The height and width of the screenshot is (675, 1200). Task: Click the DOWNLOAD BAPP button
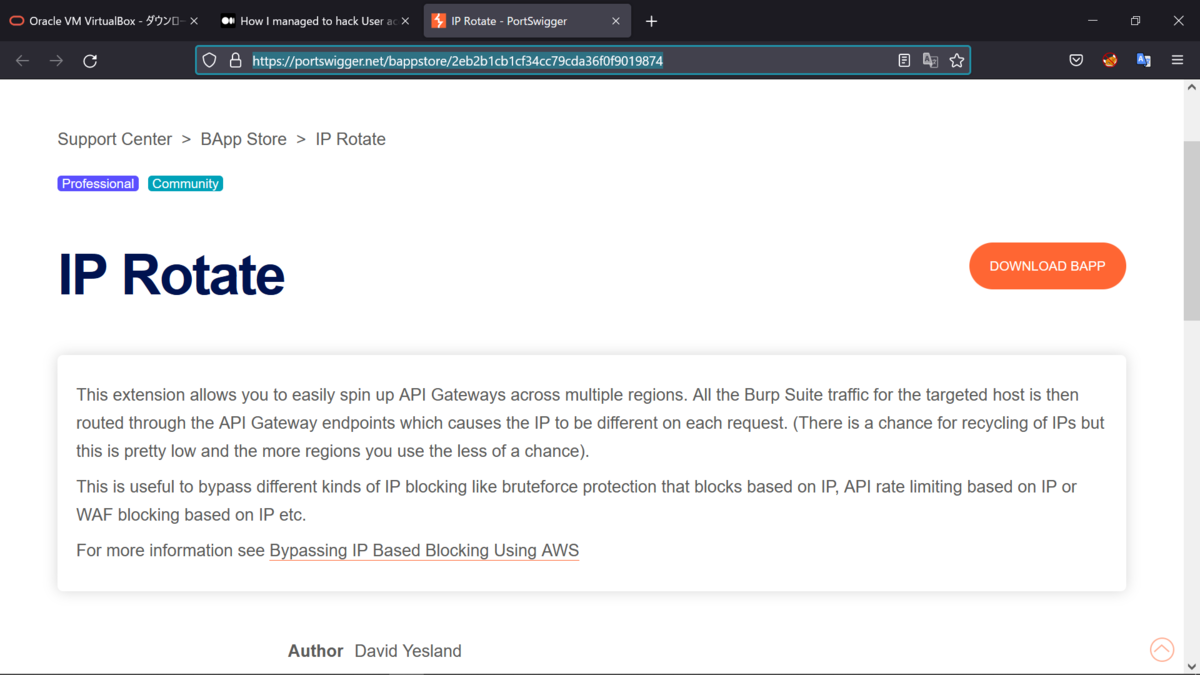point(1047,266)
